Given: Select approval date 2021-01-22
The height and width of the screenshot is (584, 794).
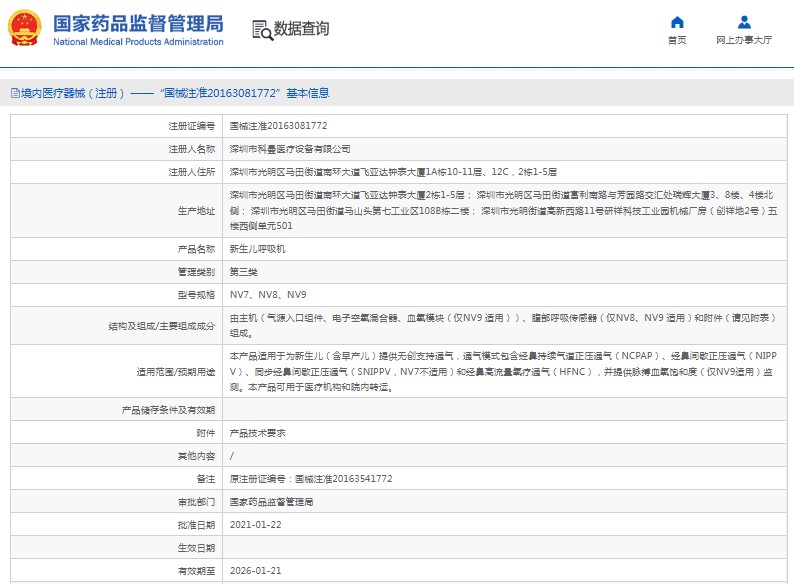Looking at the screenshot, I should [255, 525].
